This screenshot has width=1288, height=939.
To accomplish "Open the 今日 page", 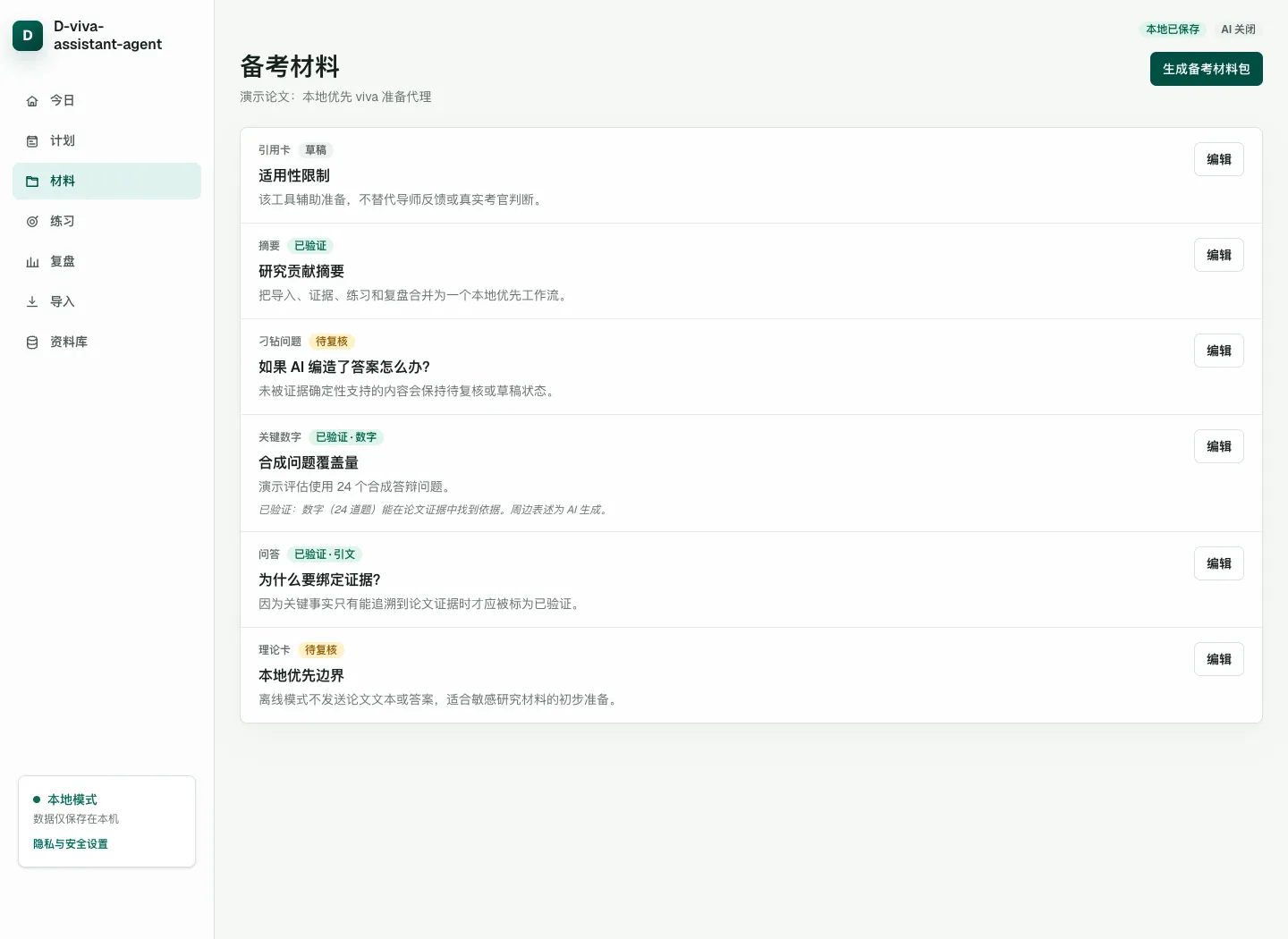I will [x=106, y=100].
